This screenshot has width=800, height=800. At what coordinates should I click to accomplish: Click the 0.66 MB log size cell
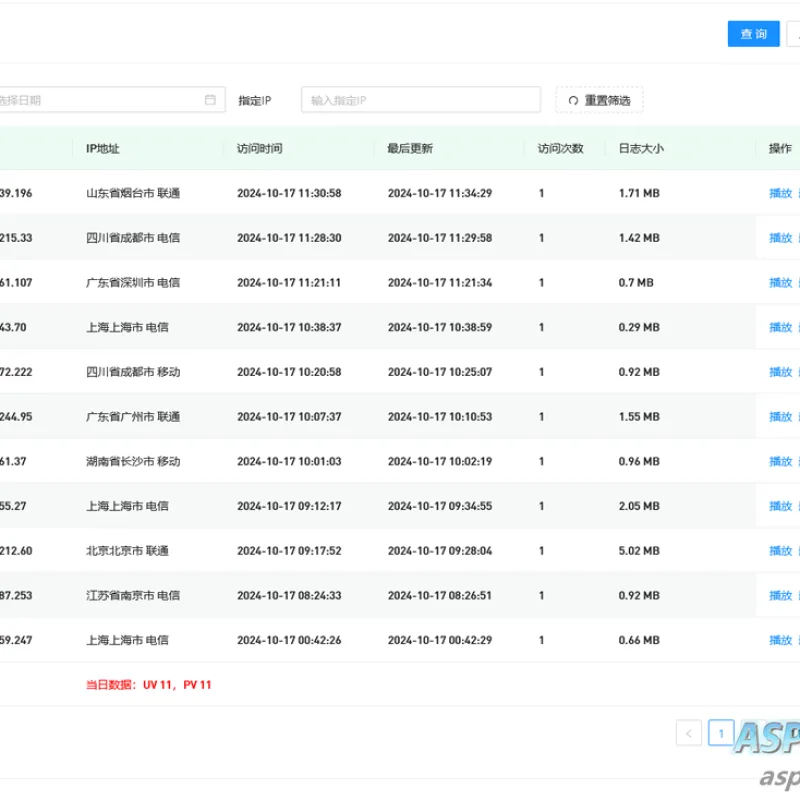[x=639, y=640]
